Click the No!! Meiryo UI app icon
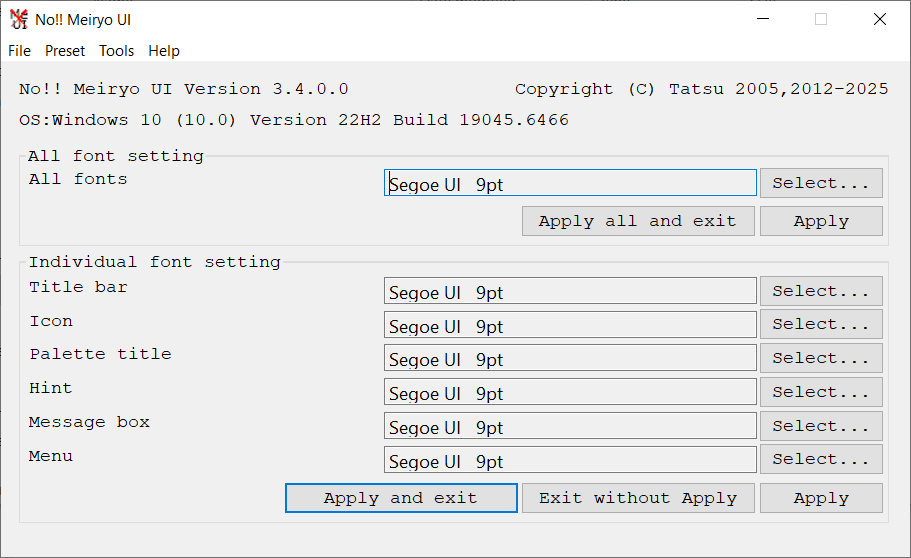 (x=18, y=19)
